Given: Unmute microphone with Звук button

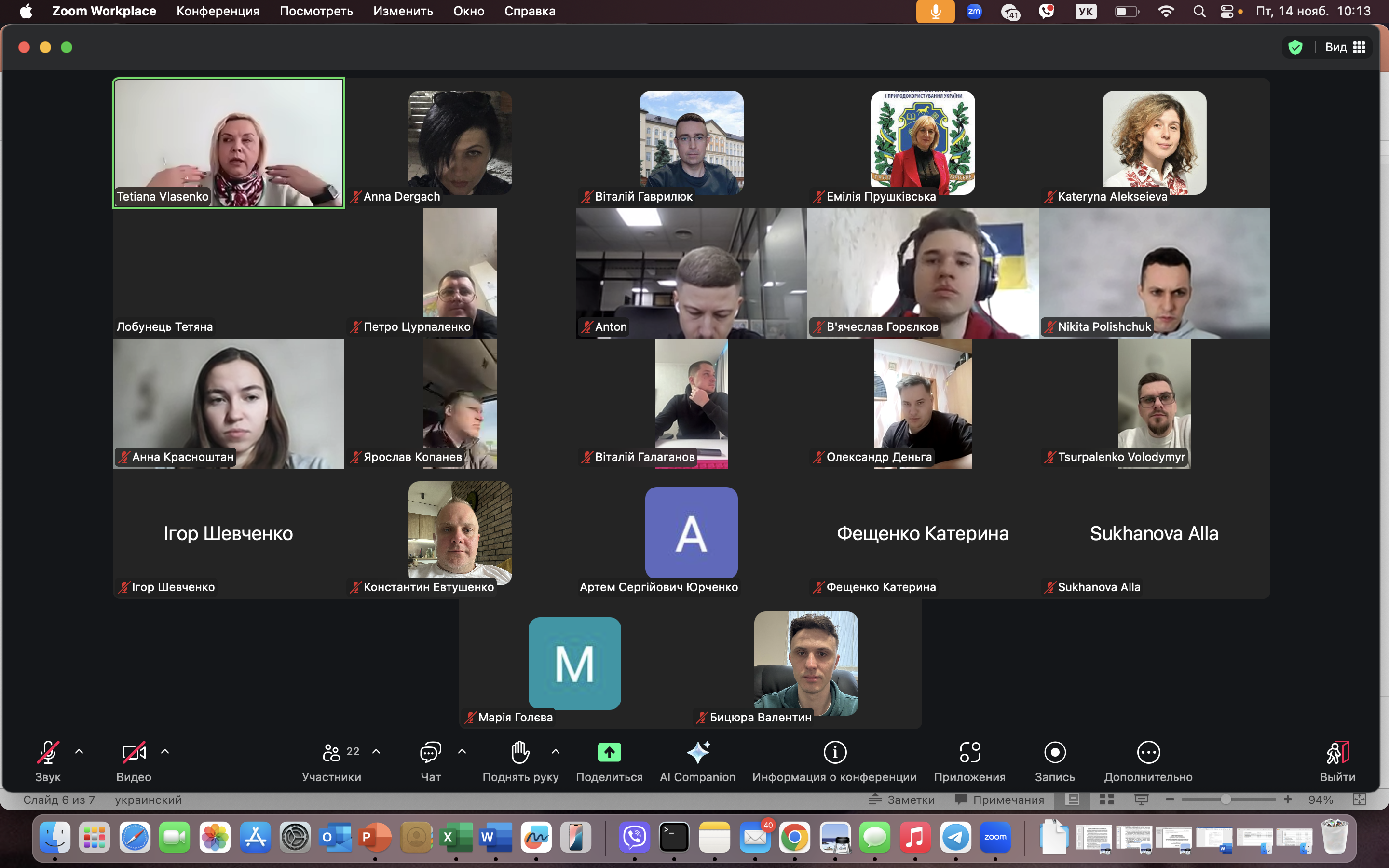Looking at the screenshot, I should pyautogui.click(x=48, y=752).
